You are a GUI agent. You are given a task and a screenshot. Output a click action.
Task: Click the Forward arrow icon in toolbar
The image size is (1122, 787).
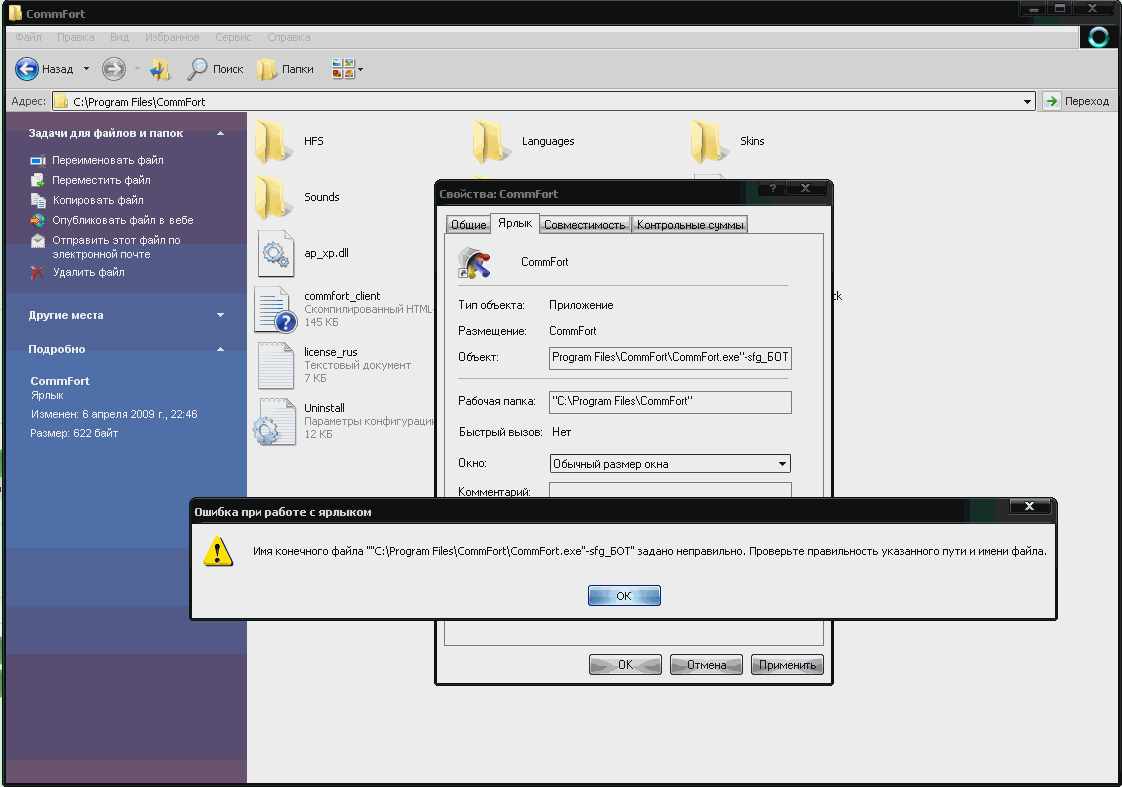pyautogui.click(x=114, y=69)
